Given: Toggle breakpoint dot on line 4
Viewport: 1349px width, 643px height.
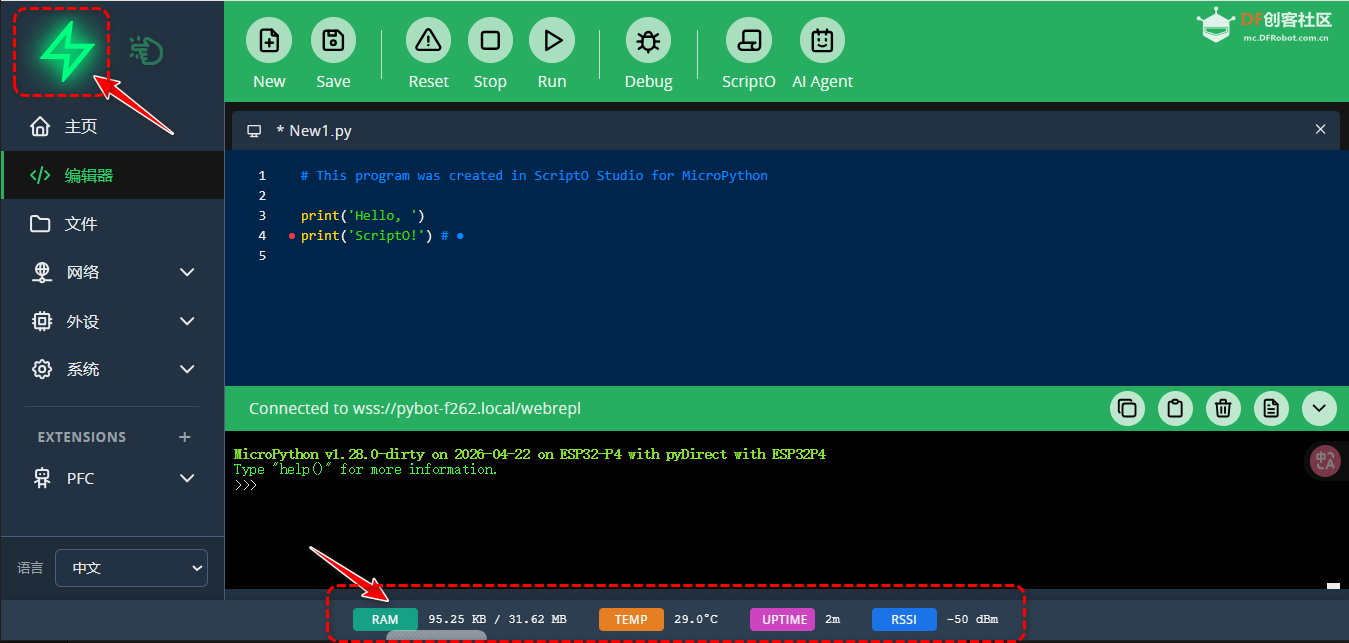Looking at the screenshot, I should click(x=291, y=237).
